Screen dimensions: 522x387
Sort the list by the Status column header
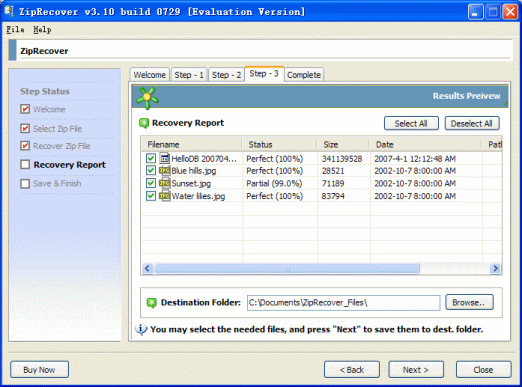[279, 144]
